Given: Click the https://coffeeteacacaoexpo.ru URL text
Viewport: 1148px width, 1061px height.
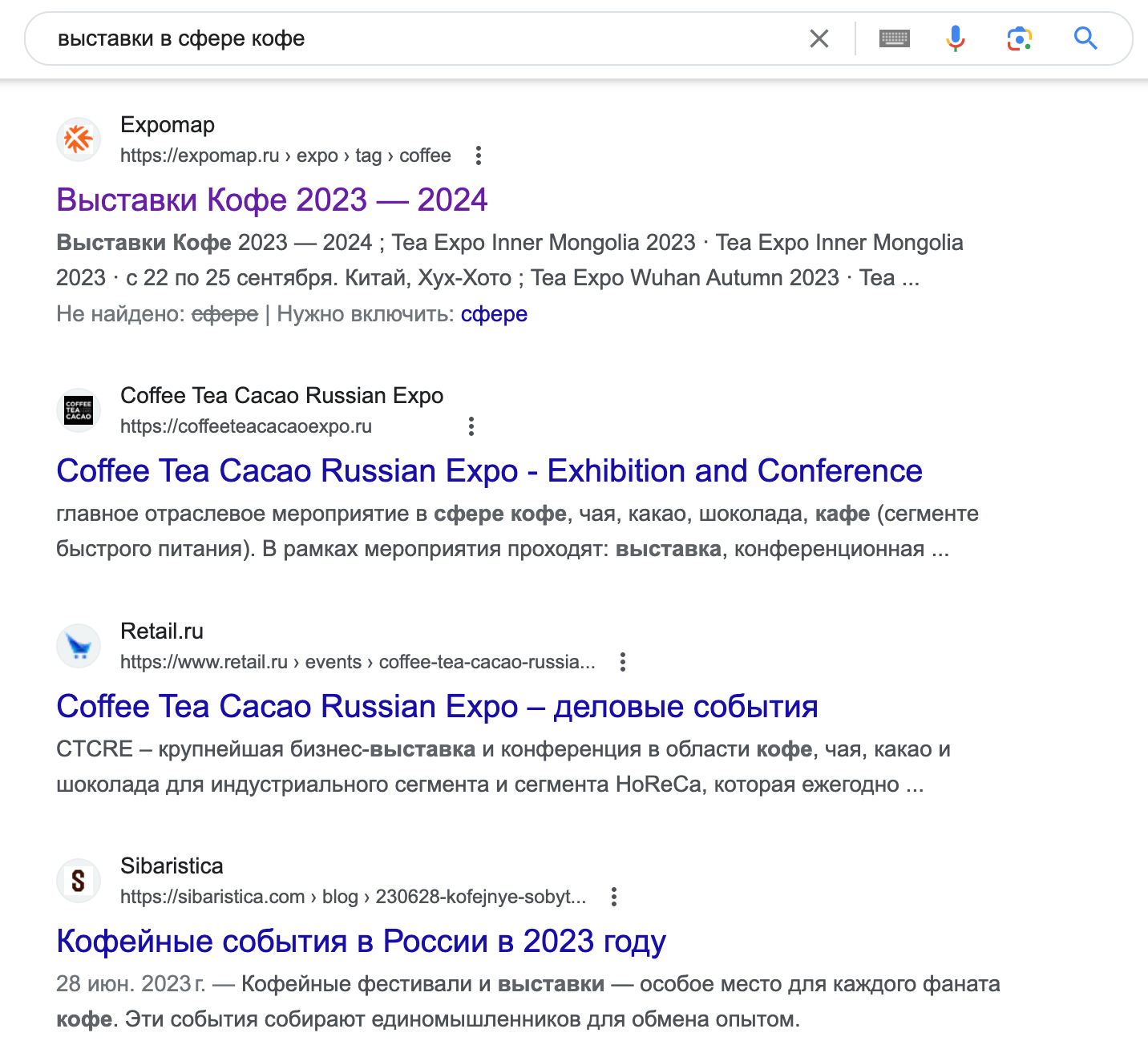Looking at the screenshot, I should coord(246,426).
